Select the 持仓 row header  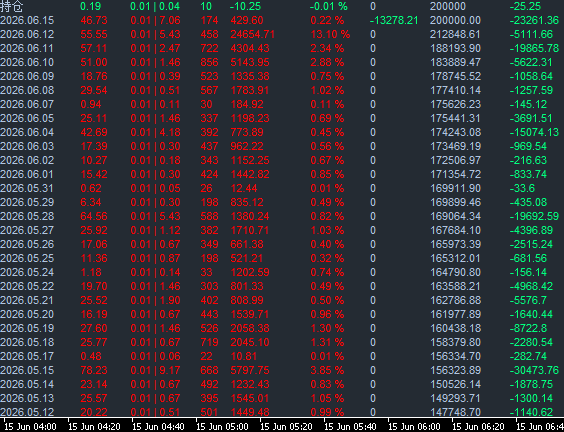(x=11, y=6)
